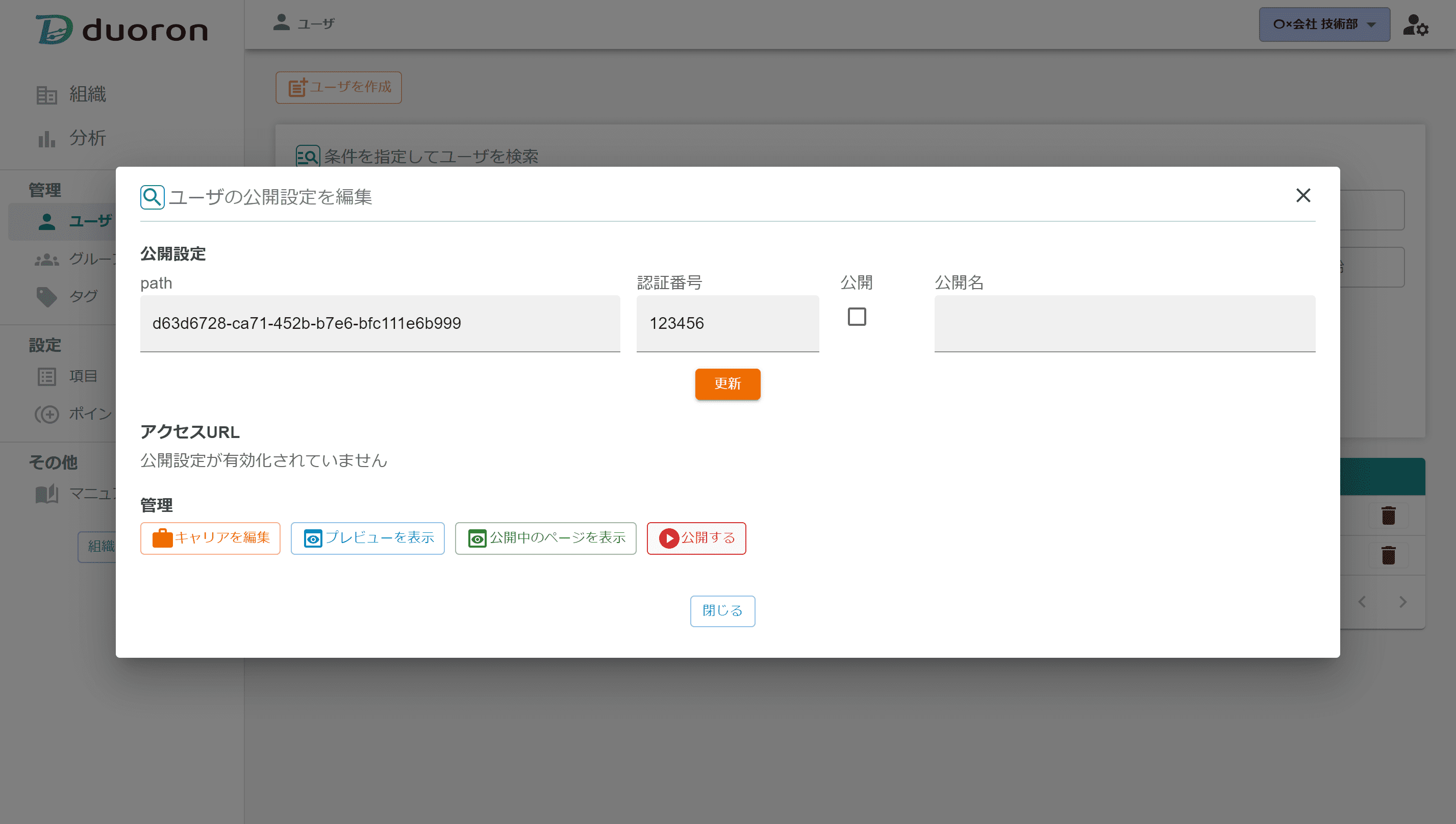This screenshot has width=1456, height=824.
Task: Click the orange 更新 button
Action: coord(727,384)
